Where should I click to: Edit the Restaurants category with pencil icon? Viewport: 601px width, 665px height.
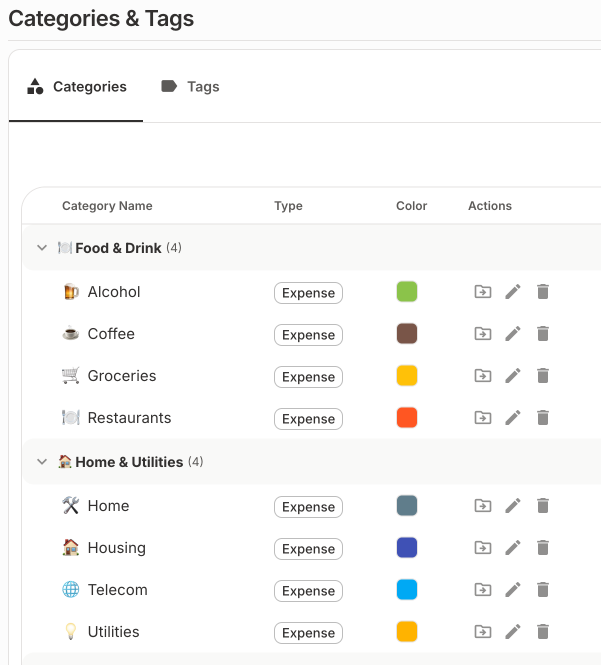(x=513, y=418)
